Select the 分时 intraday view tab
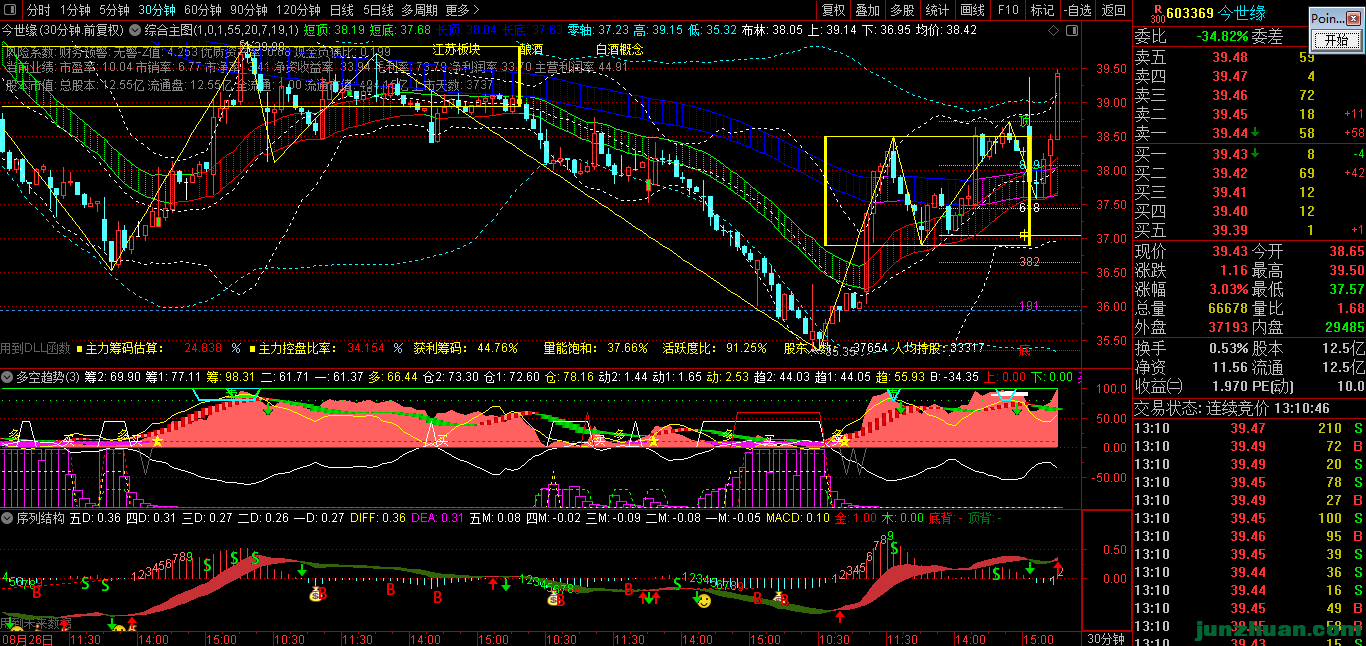 pyautogui.click(x=38, y=10)
